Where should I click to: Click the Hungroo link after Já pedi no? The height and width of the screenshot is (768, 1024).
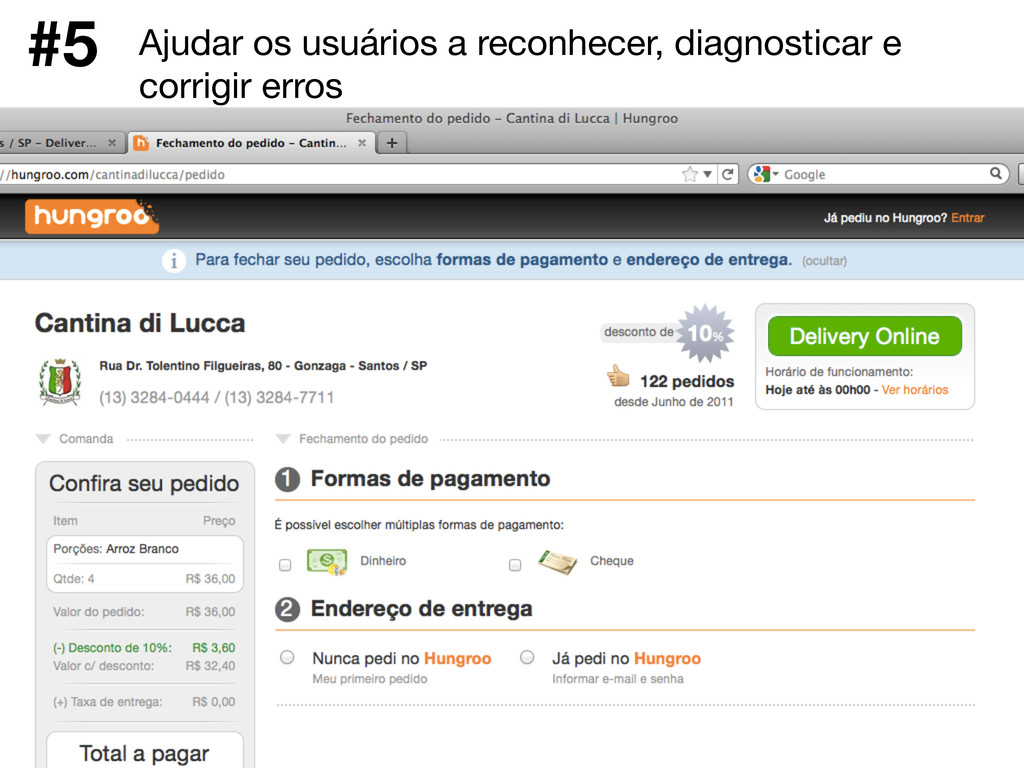click(667, 658)
